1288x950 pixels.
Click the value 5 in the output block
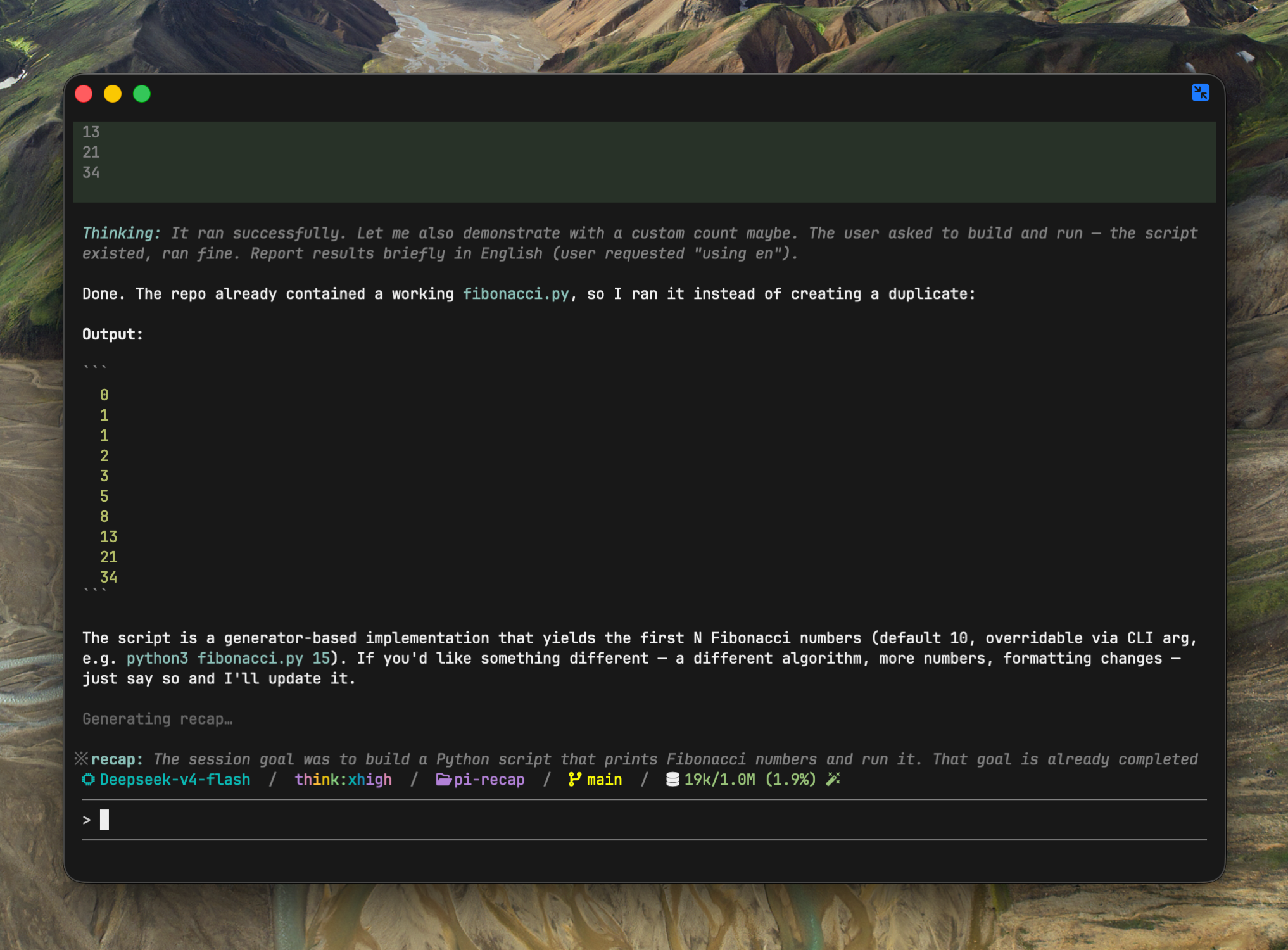tap(104, 497)
